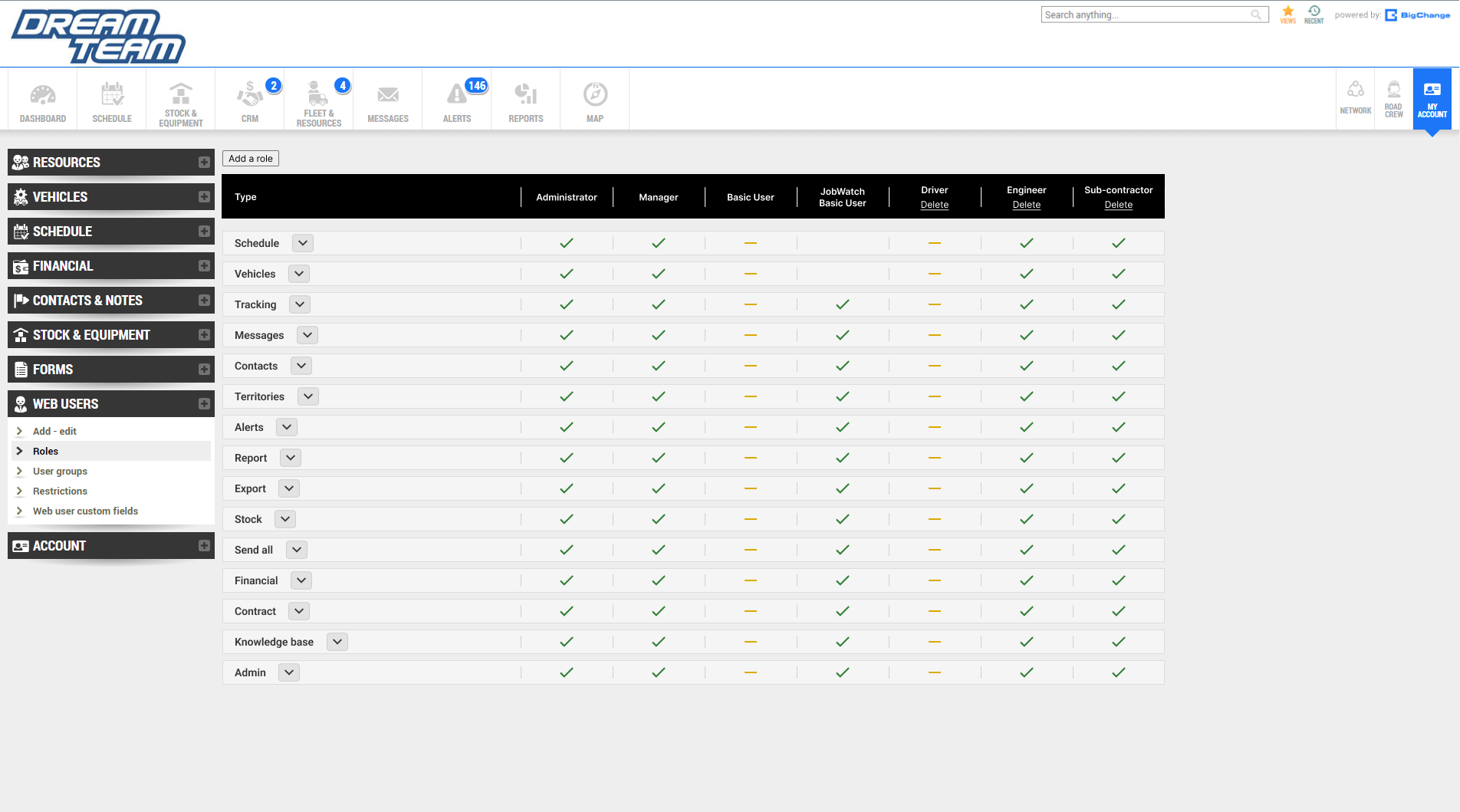This screenshot has width=1460, height=812.
Task: Expand Financial sidebar plus icon
Action: tap(204, 266)
